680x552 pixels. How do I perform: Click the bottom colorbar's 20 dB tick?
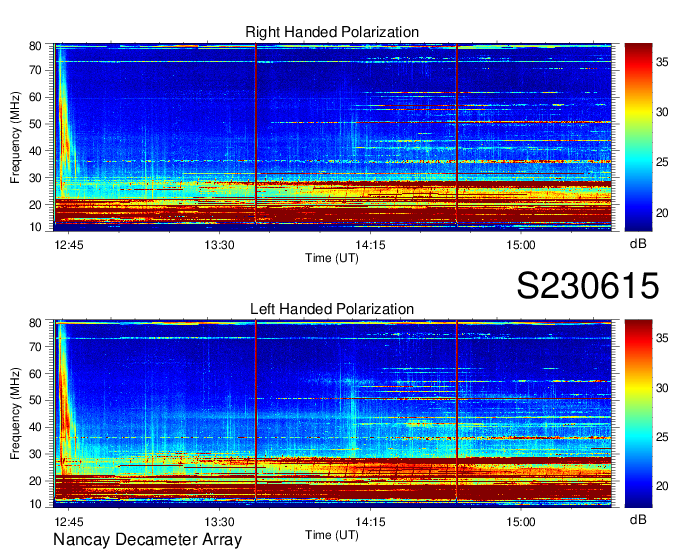(x=662, y=486)
